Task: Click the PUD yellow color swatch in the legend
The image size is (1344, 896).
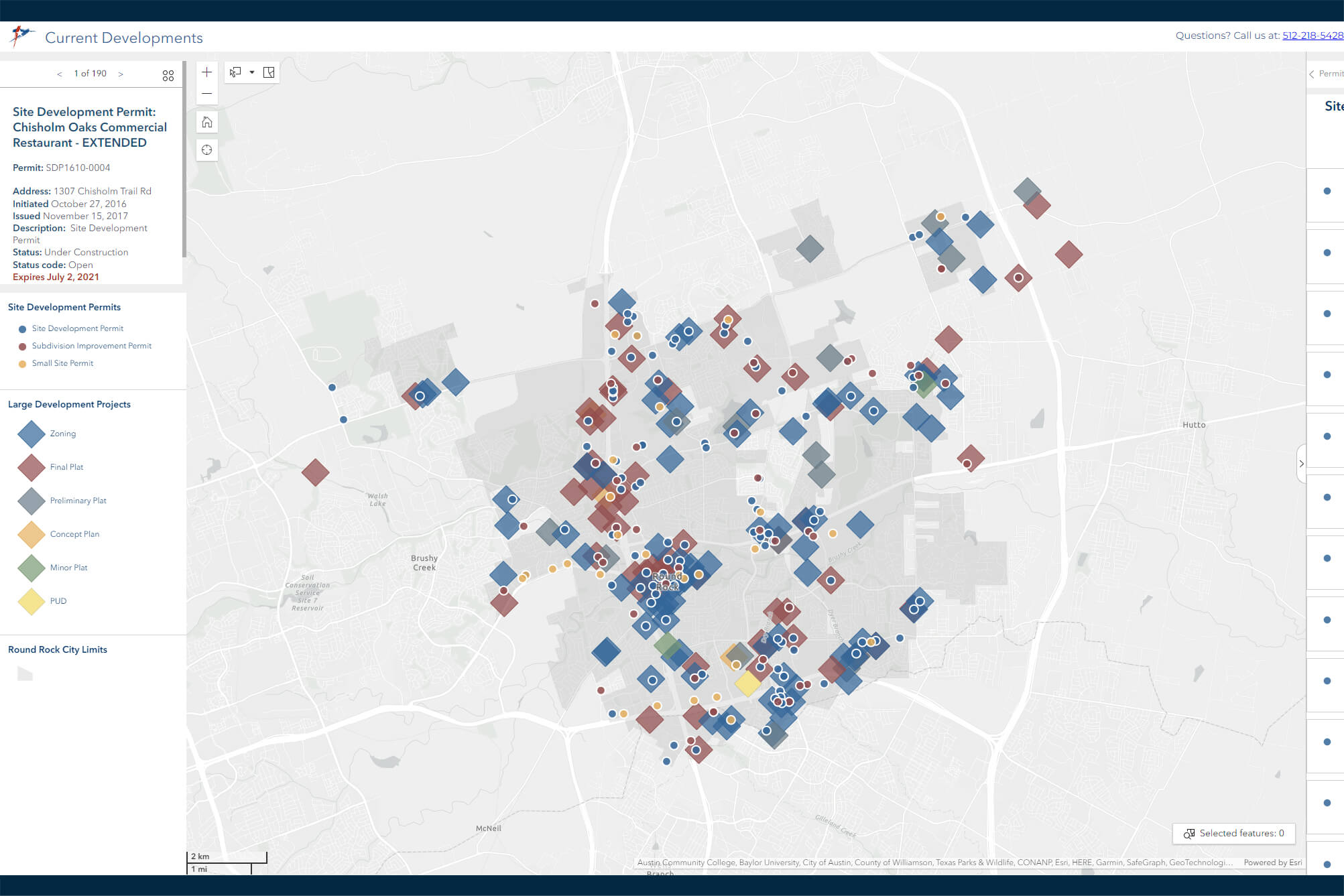Action: [x=31, y=601]
